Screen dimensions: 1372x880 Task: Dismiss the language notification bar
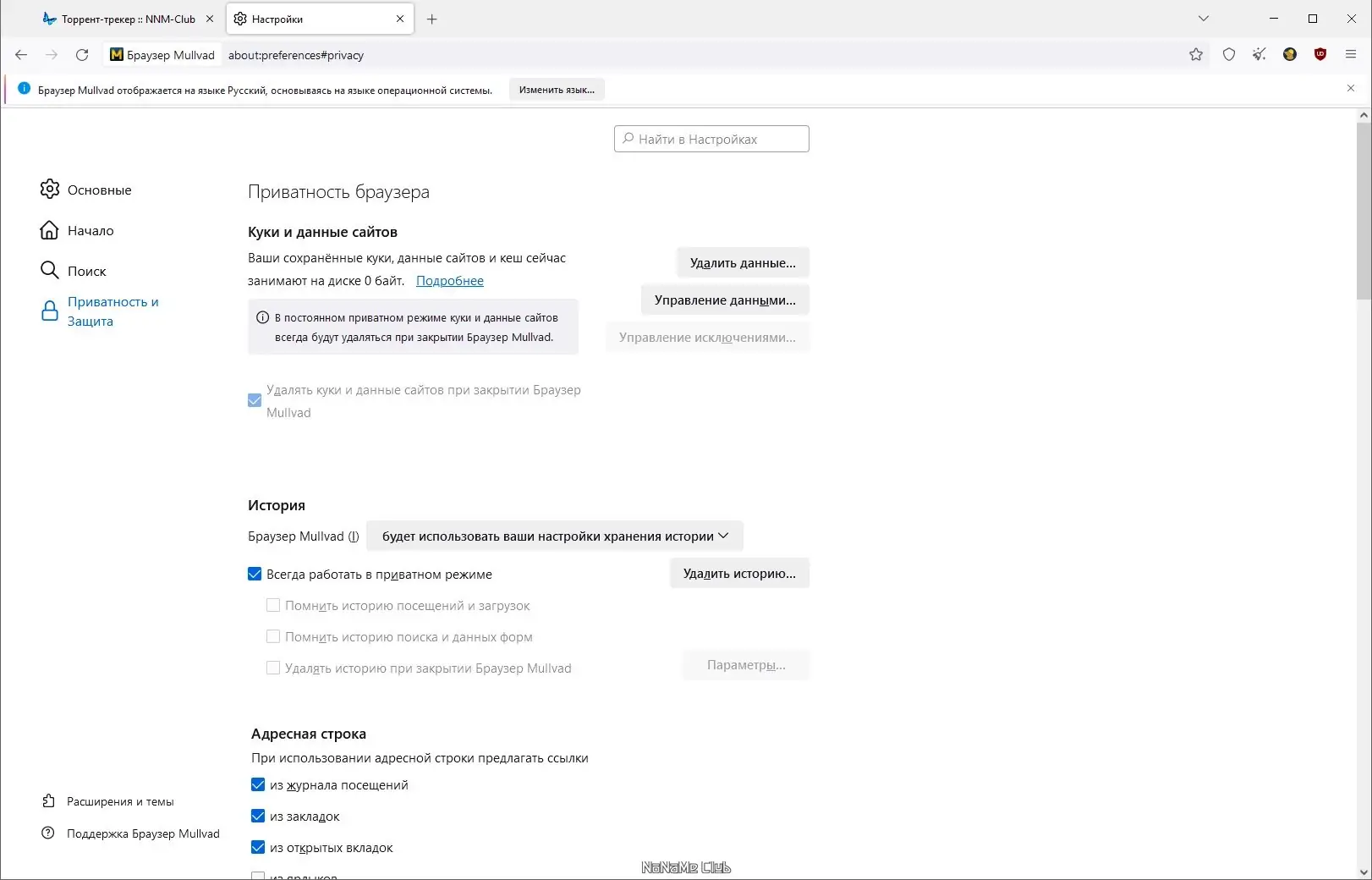pos(1351,89)
